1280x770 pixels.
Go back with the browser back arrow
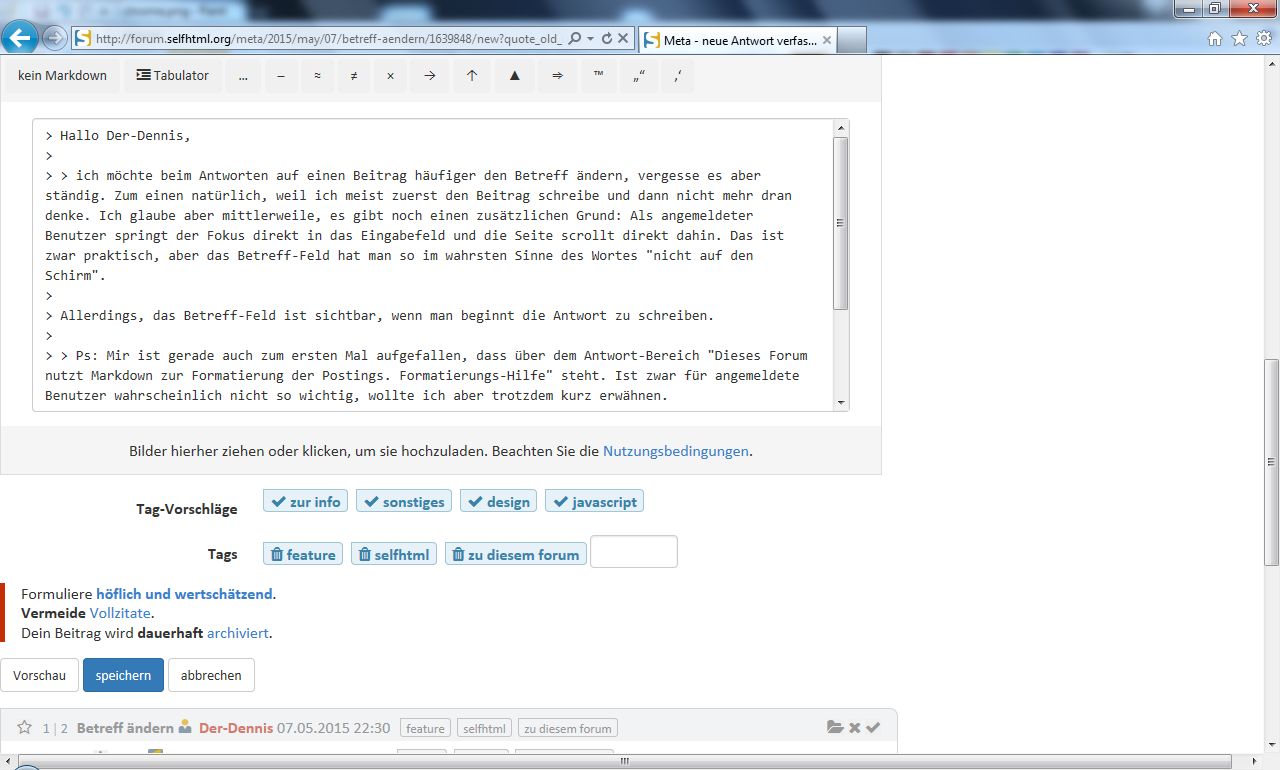click(21, 39)
